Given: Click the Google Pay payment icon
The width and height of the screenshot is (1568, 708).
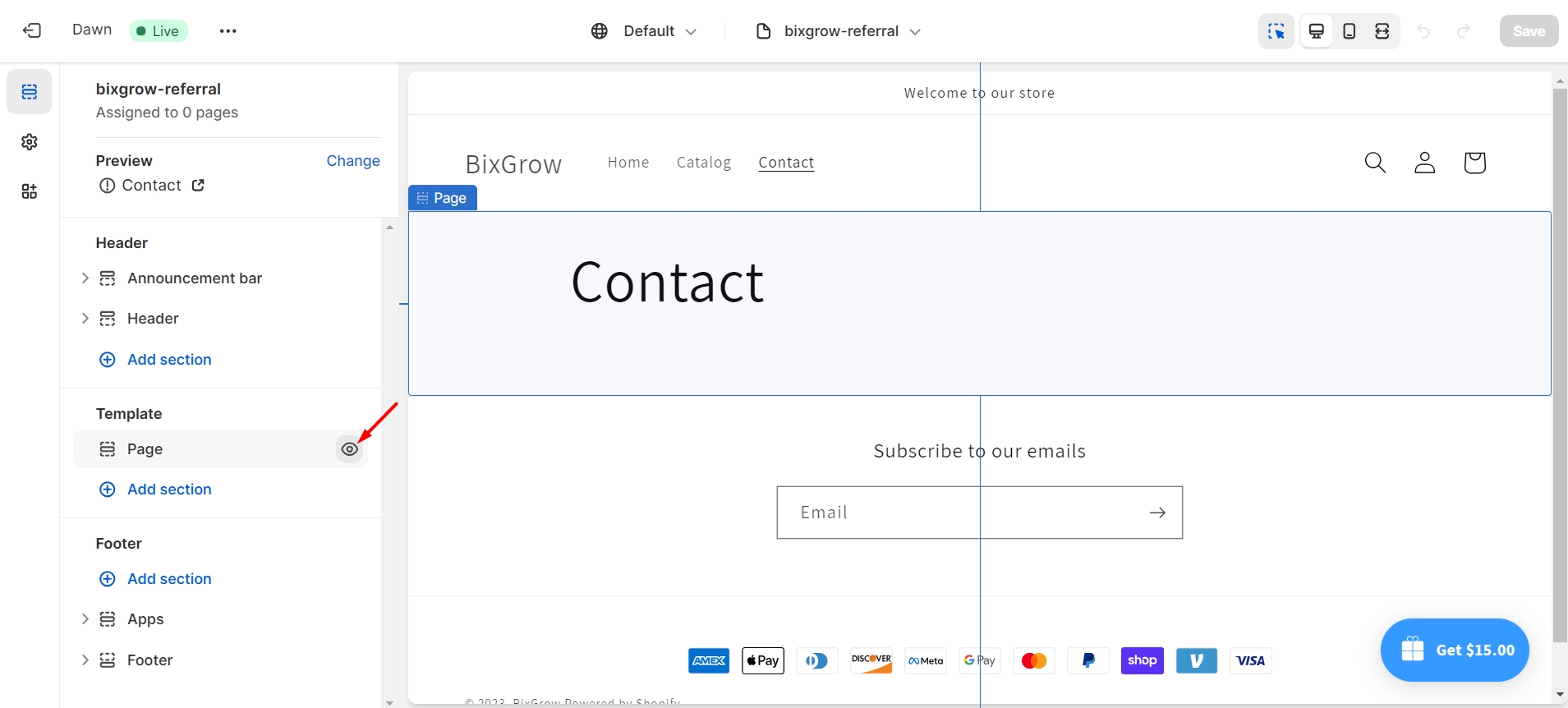Looking at the screenshot, I should (x=980, y=660).
